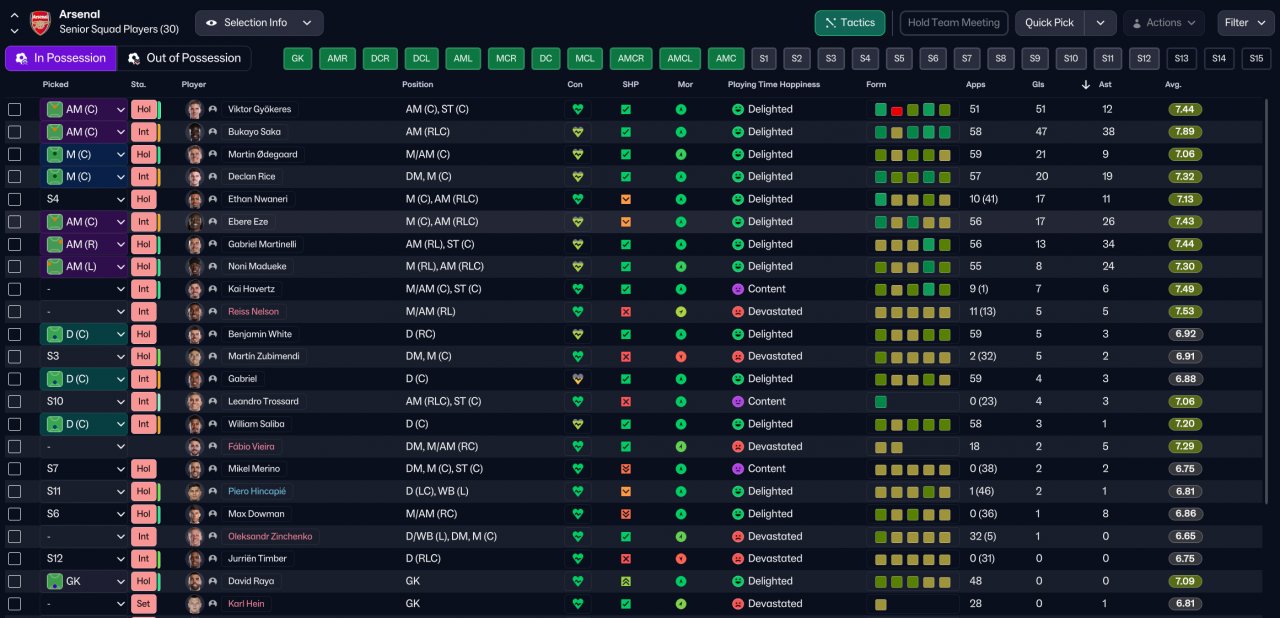
Task: Open the Selection Info dropdown
Action: tap(259, 22)
